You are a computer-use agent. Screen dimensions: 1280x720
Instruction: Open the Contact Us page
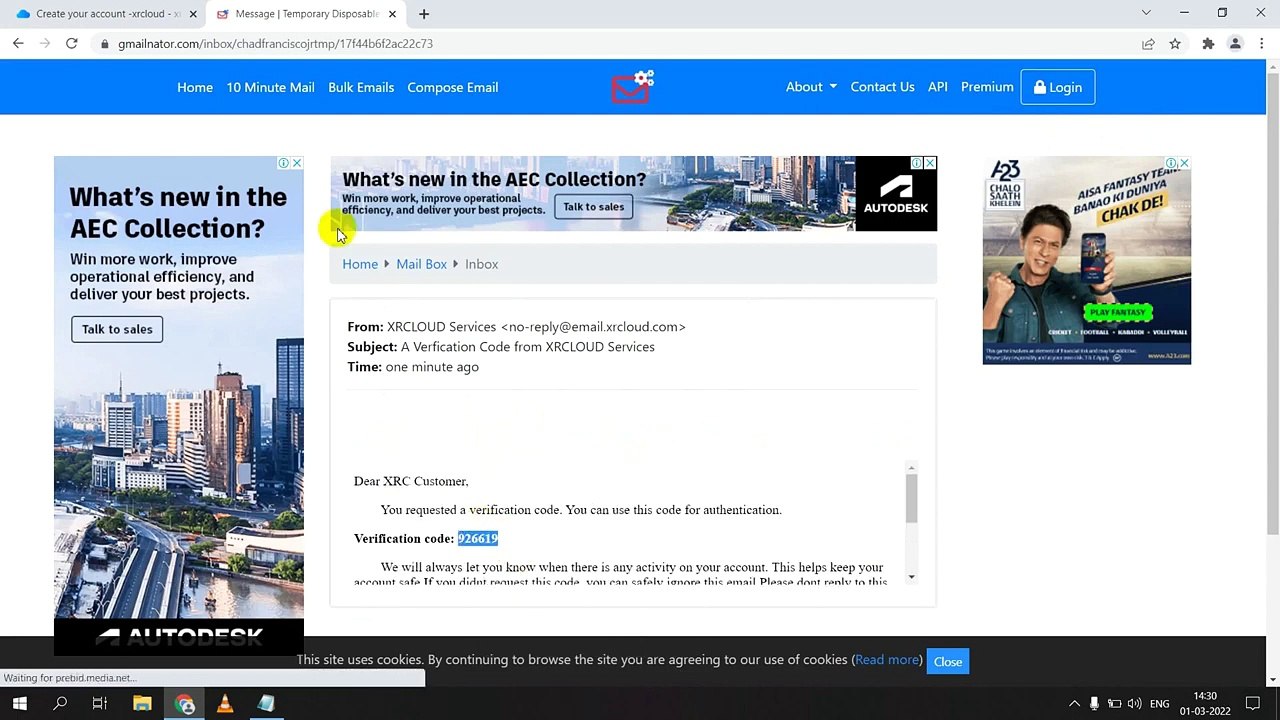tap(882, 87)
